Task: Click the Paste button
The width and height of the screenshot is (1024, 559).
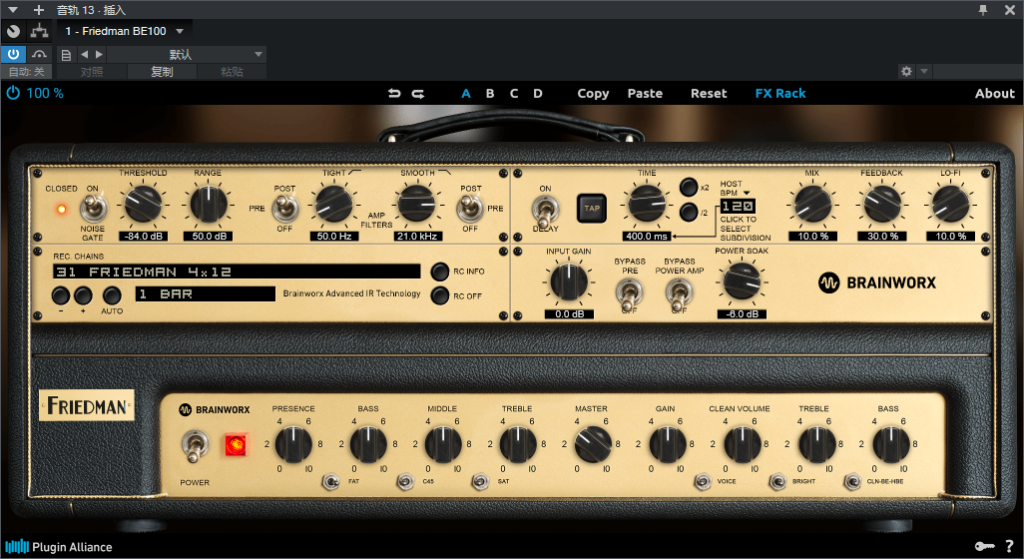Action: pos(645,93)
